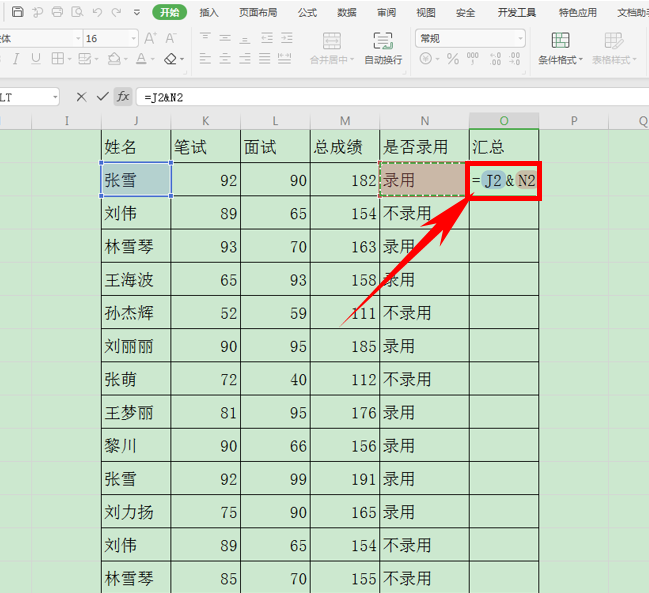Select the cell with total score 191
Image resolution: width=649 pixels, height=593 pixels.
[x=345, y=479]
